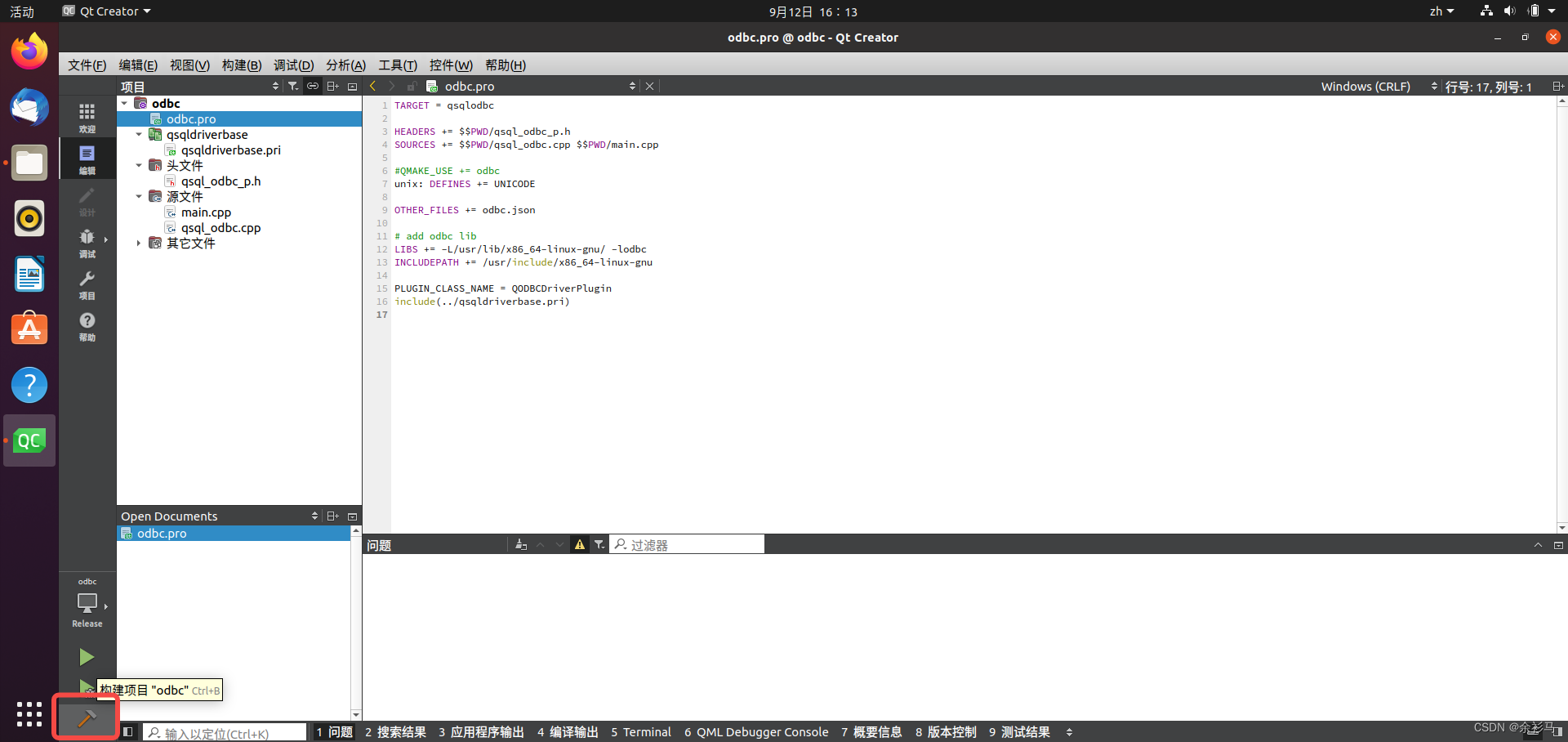Build project odbc with hammer icon
The width and height of the screenshot is (1568, 742).
(x=87, y=717)
